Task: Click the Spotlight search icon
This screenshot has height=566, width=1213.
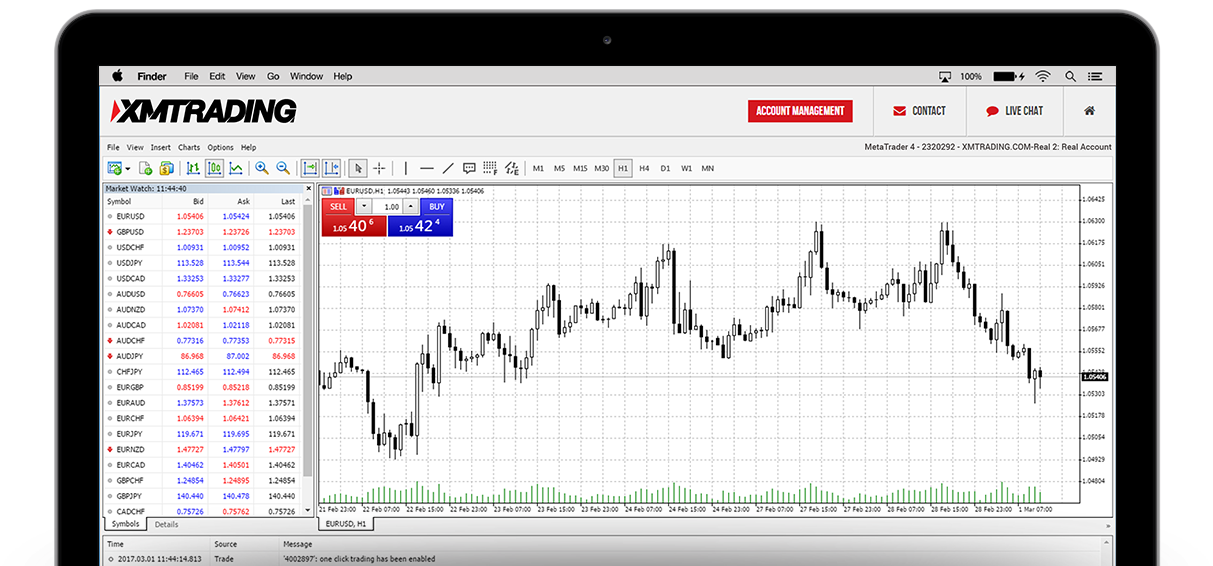Action: click(x=1070, y=76)
